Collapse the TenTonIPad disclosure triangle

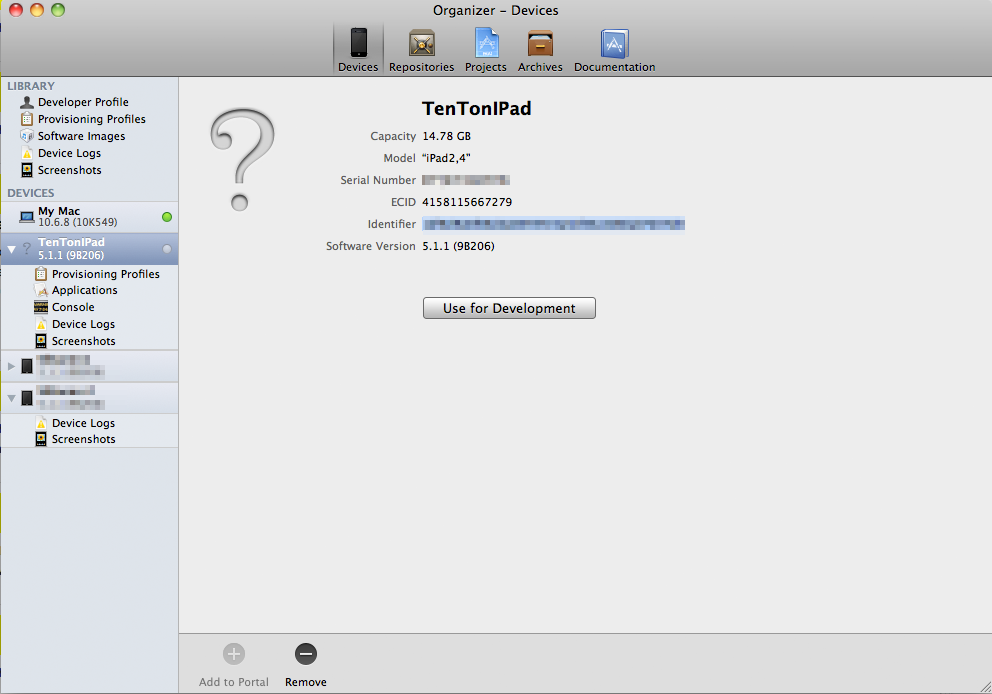[11, 249]
